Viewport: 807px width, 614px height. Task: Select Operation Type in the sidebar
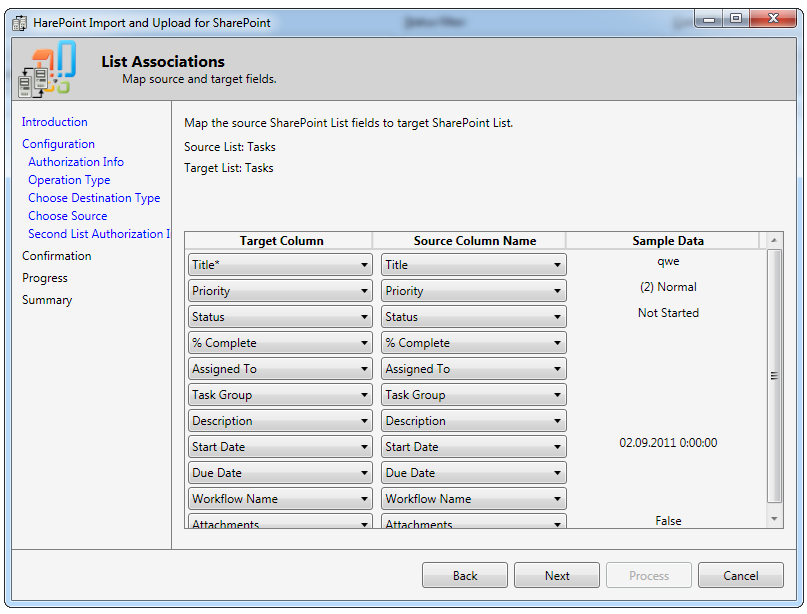pos(69,180)
